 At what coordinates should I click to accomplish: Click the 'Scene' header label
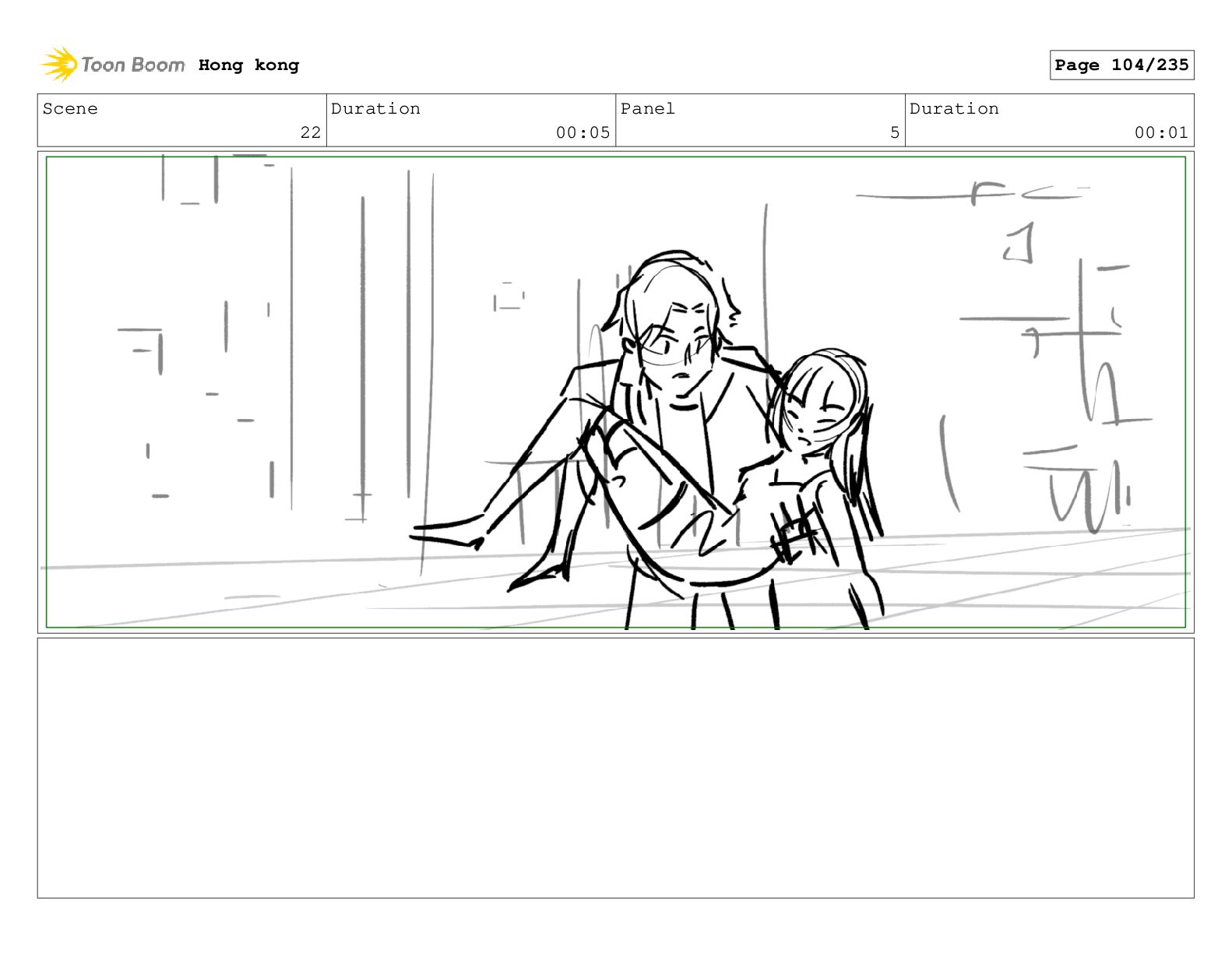[70, 109]
